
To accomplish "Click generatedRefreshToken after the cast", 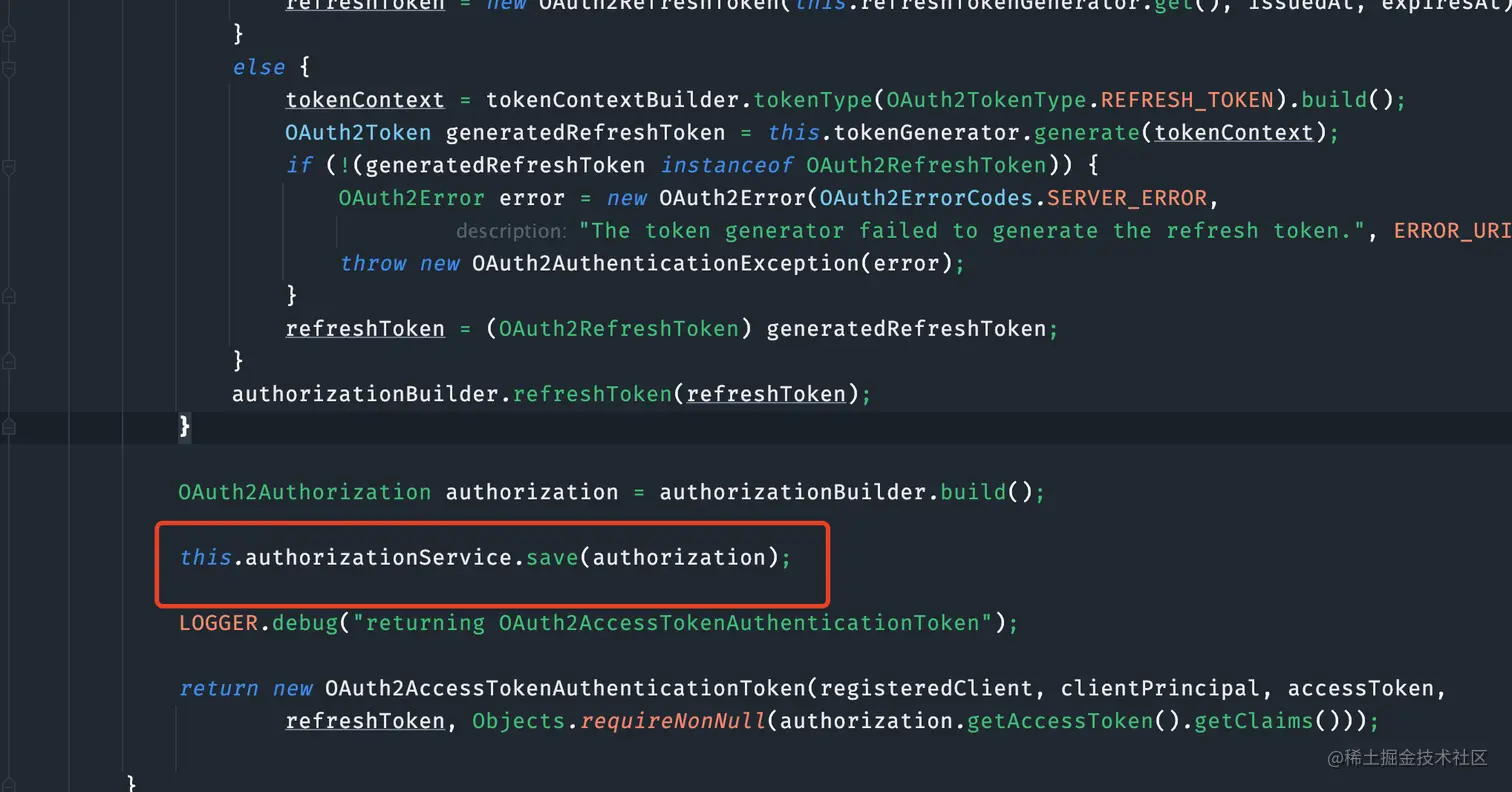I will coord(906,328).
